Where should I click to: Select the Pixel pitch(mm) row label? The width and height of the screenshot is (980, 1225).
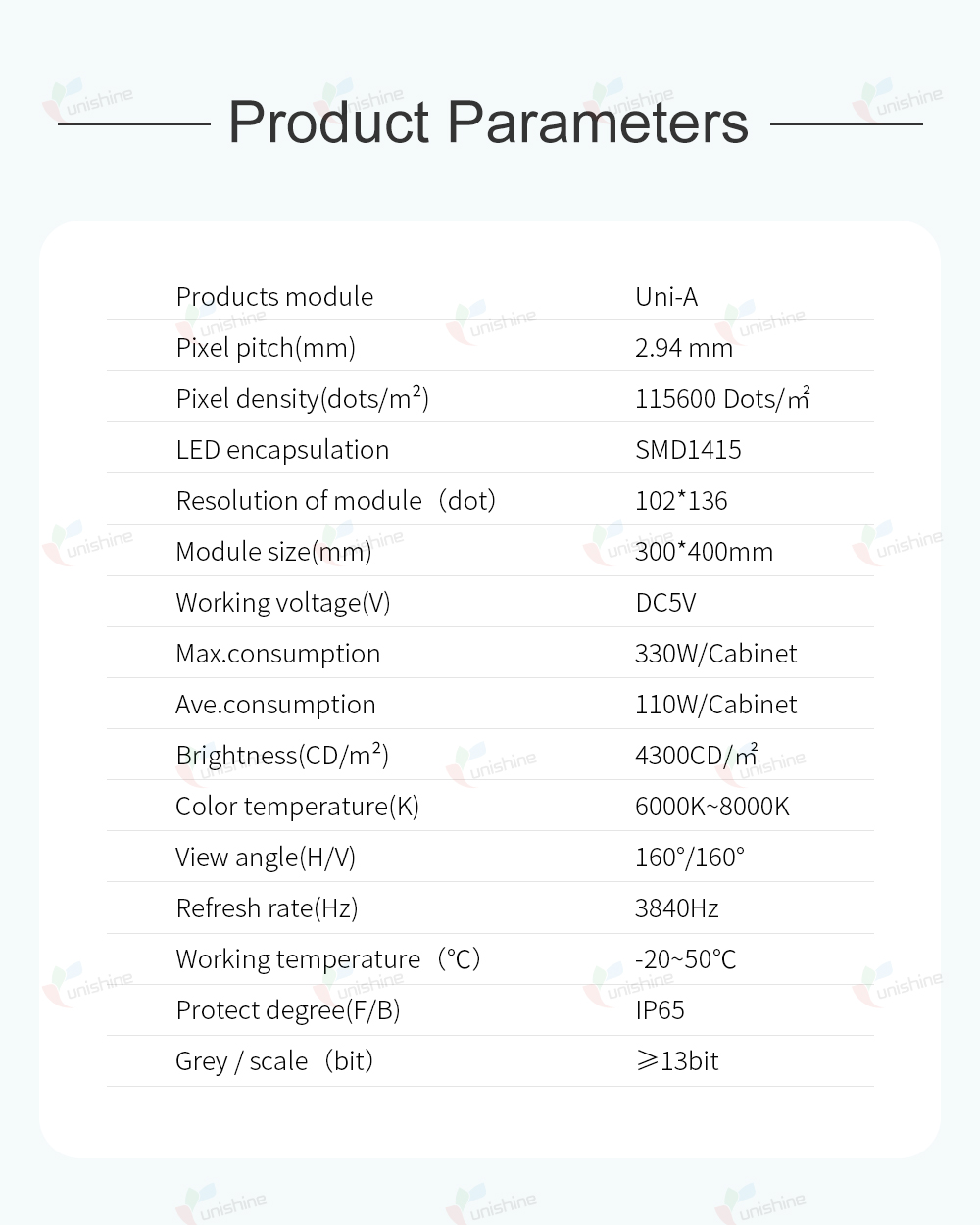coord(266,348)
